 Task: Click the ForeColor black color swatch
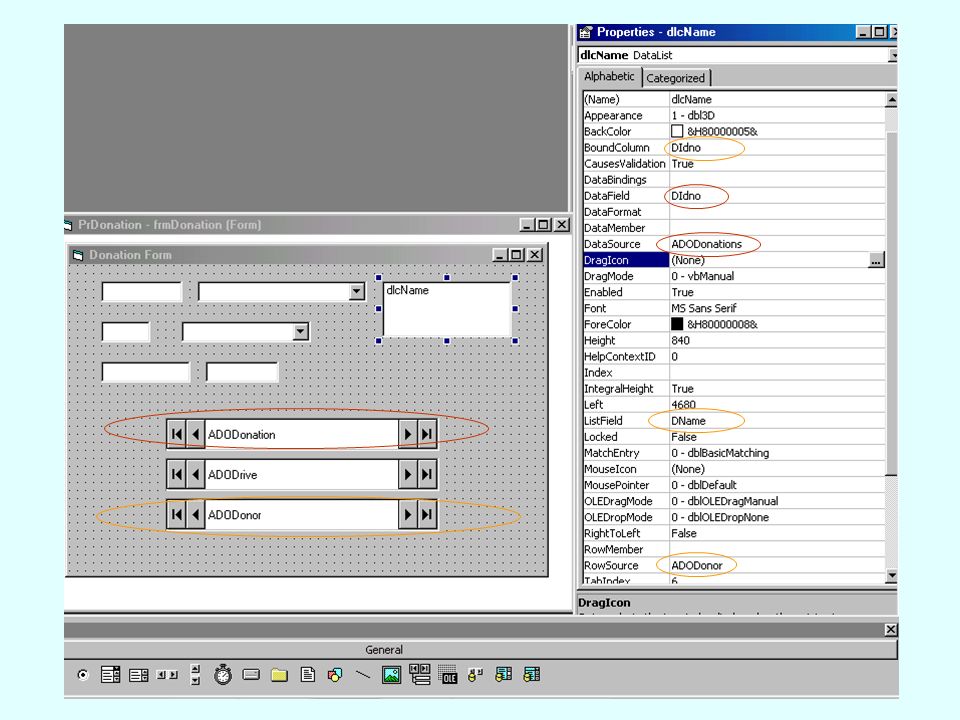point(677,324)
